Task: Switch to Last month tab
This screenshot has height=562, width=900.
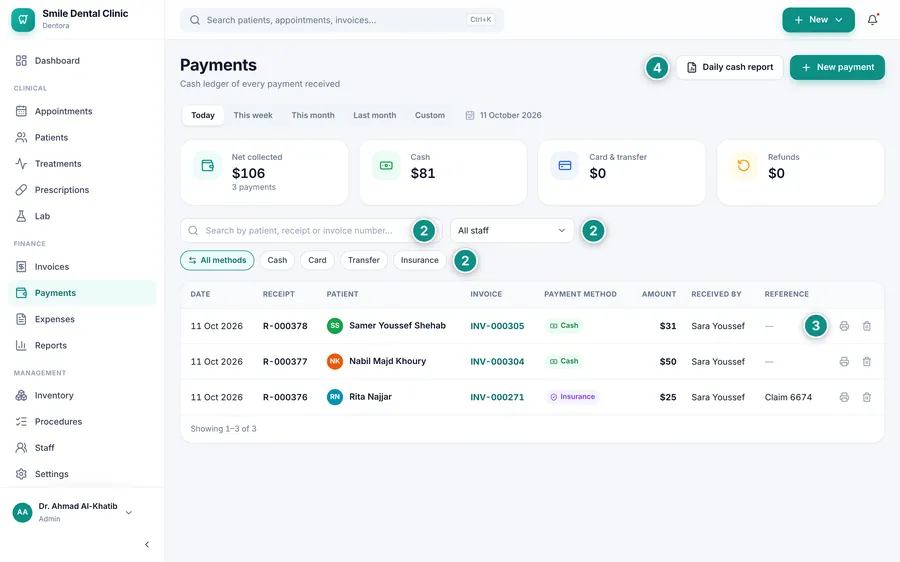Action: coord(375,115)
